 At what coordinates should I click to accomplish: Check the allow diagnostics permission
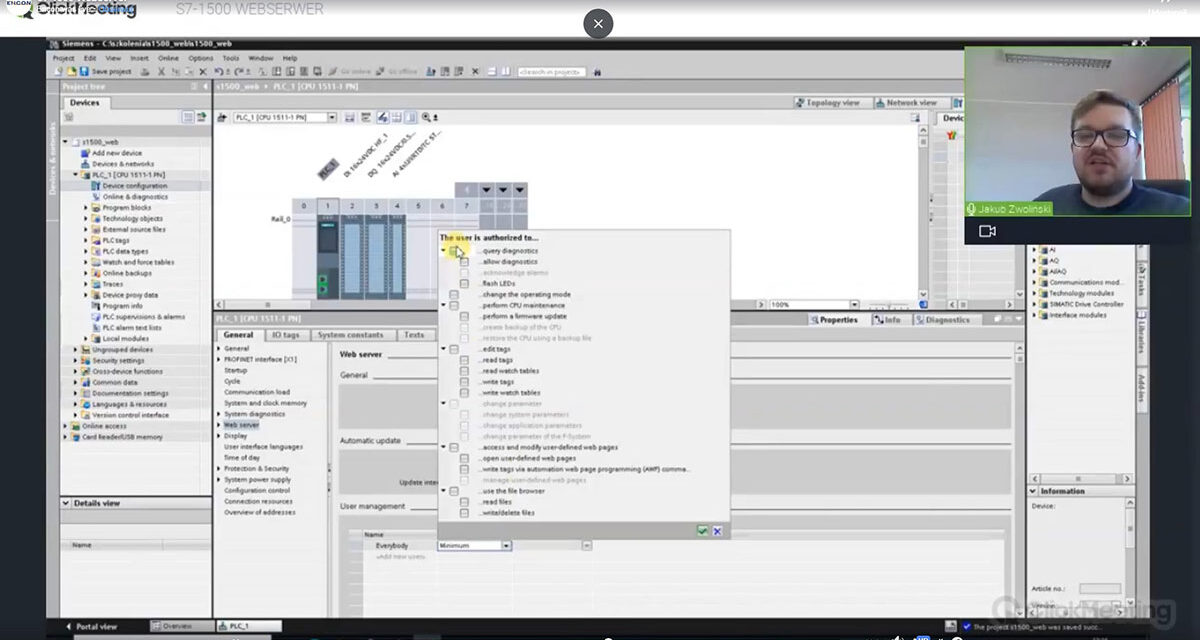pyautogui.click(x=464, y=262)
